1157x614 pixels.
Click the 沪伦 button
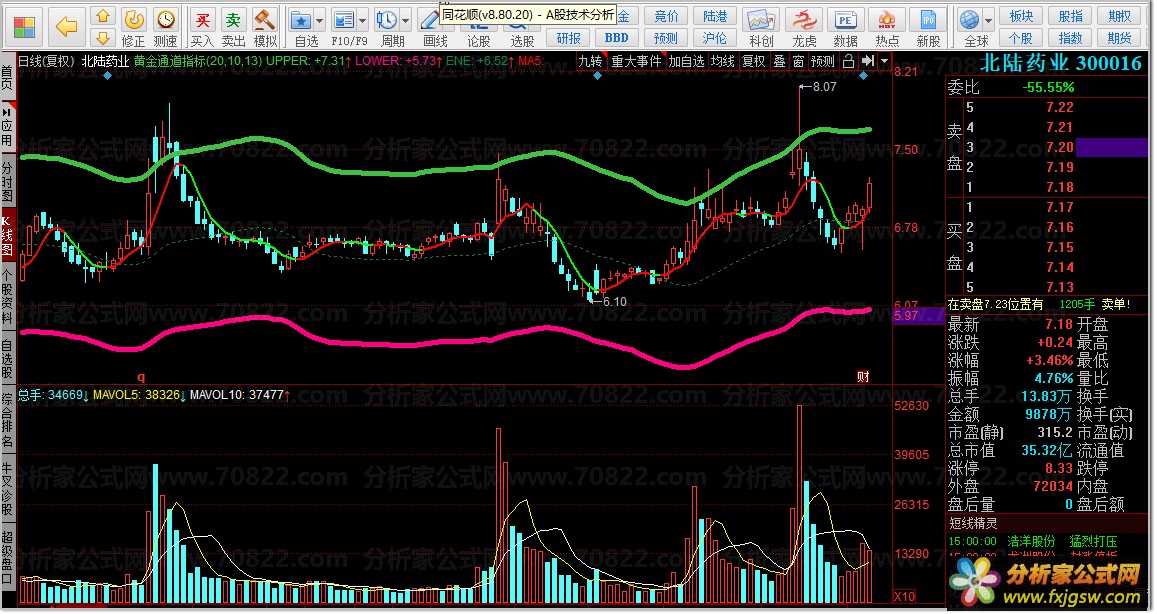(x=714, y=38)
